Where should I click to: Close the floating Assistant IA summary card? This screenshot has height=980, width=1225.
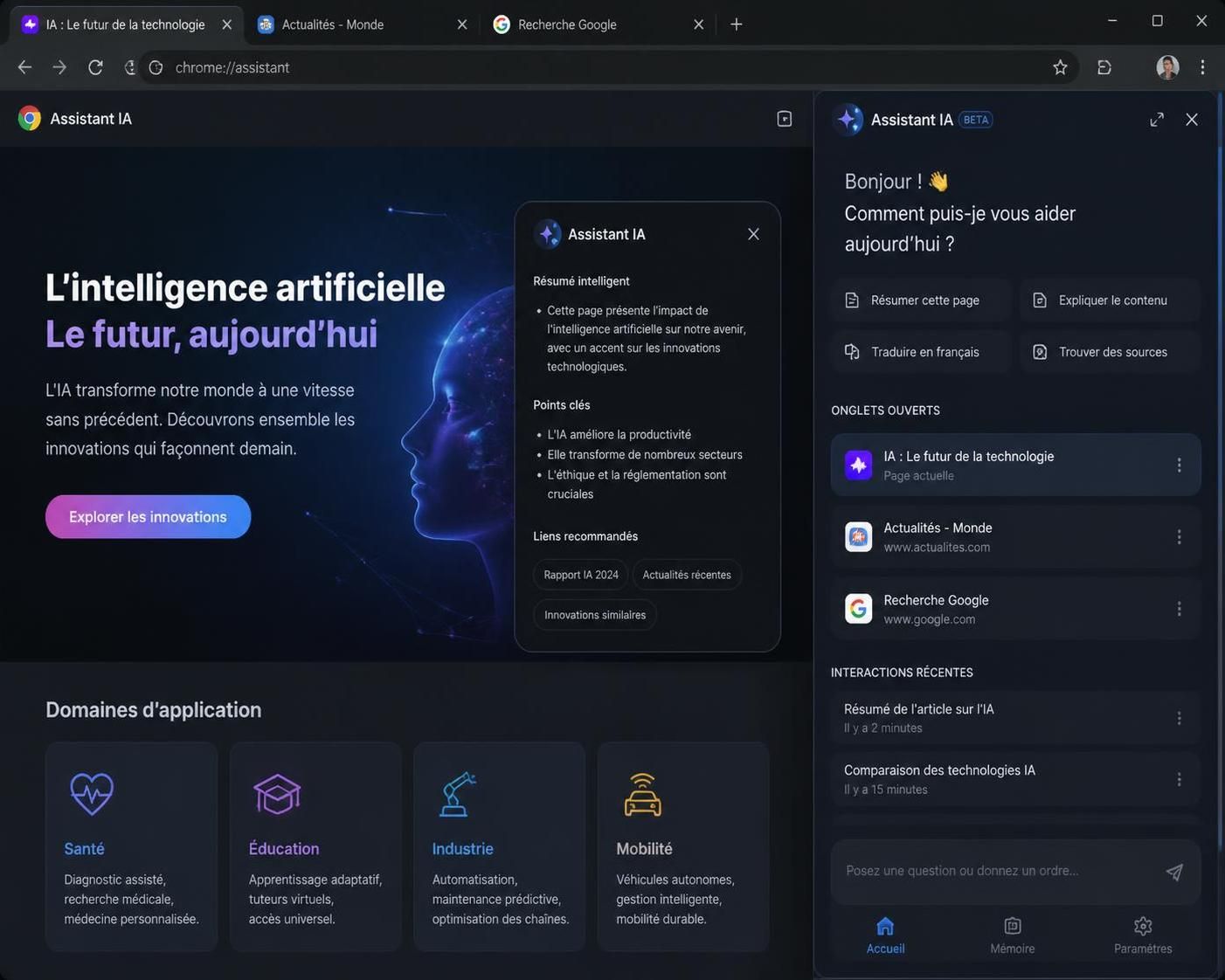pos(753,234)
